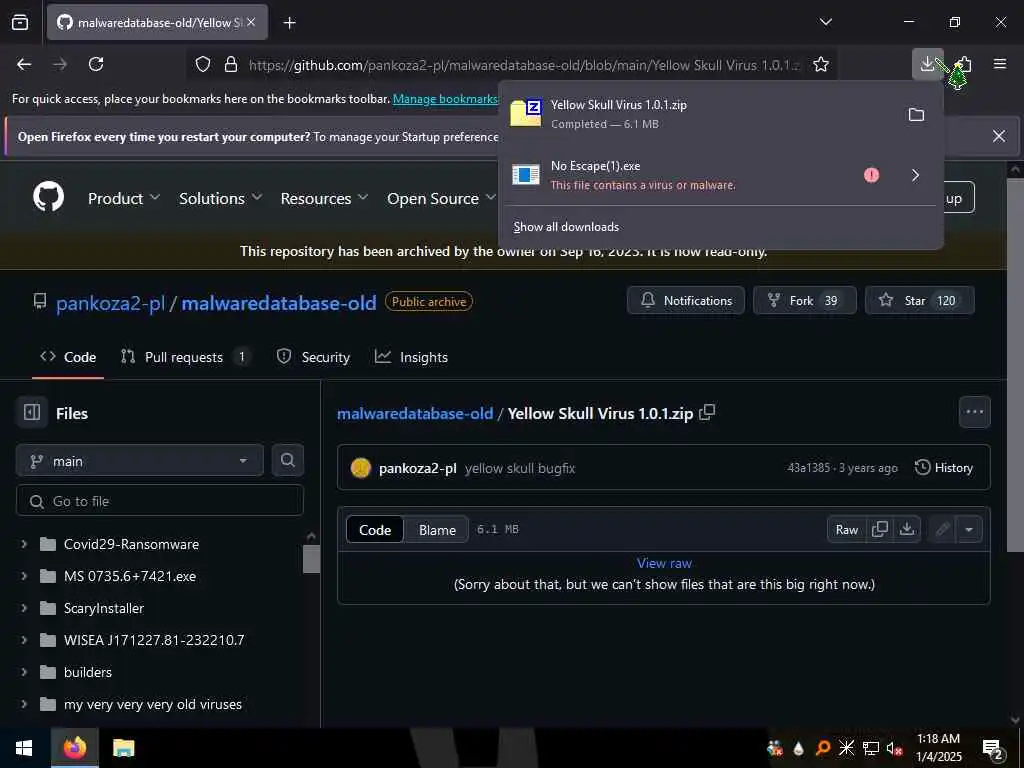The height and width of the screenshot is (768, 1024).
Task: Close the malwaredatabase-old tab
Action: pos(251,22)
